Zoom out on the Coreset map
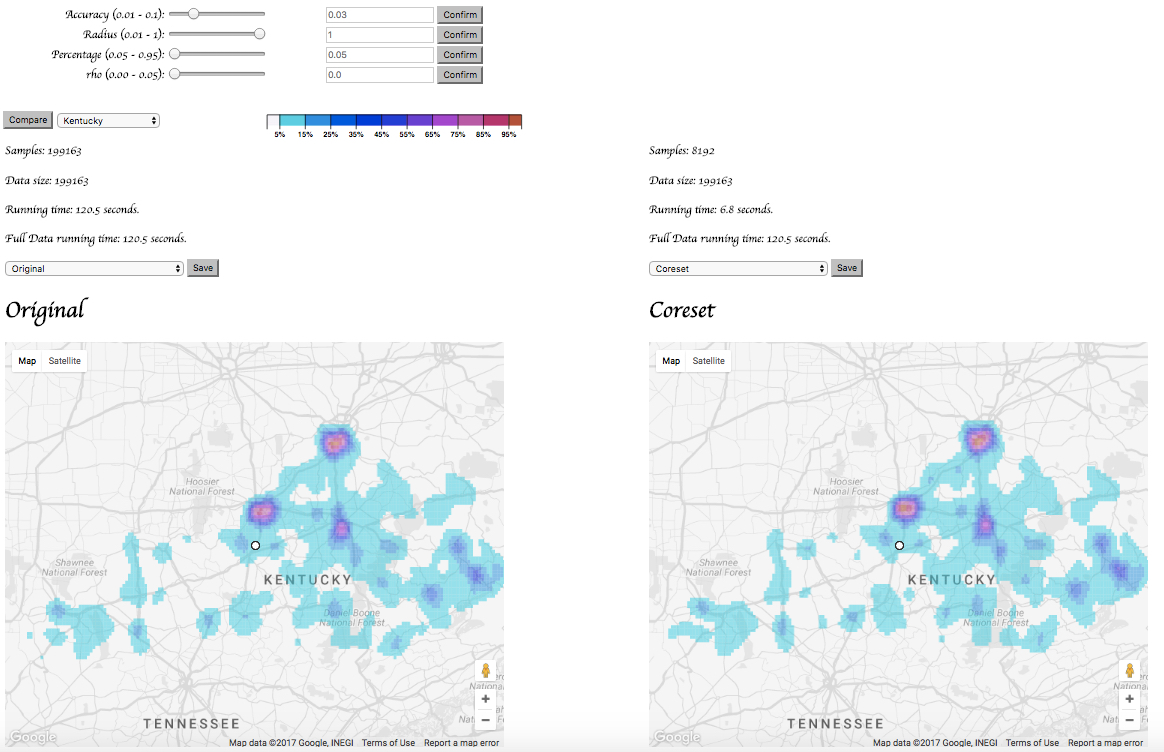The height and width of the screenshot is (752, 1164). (1130, 720)
